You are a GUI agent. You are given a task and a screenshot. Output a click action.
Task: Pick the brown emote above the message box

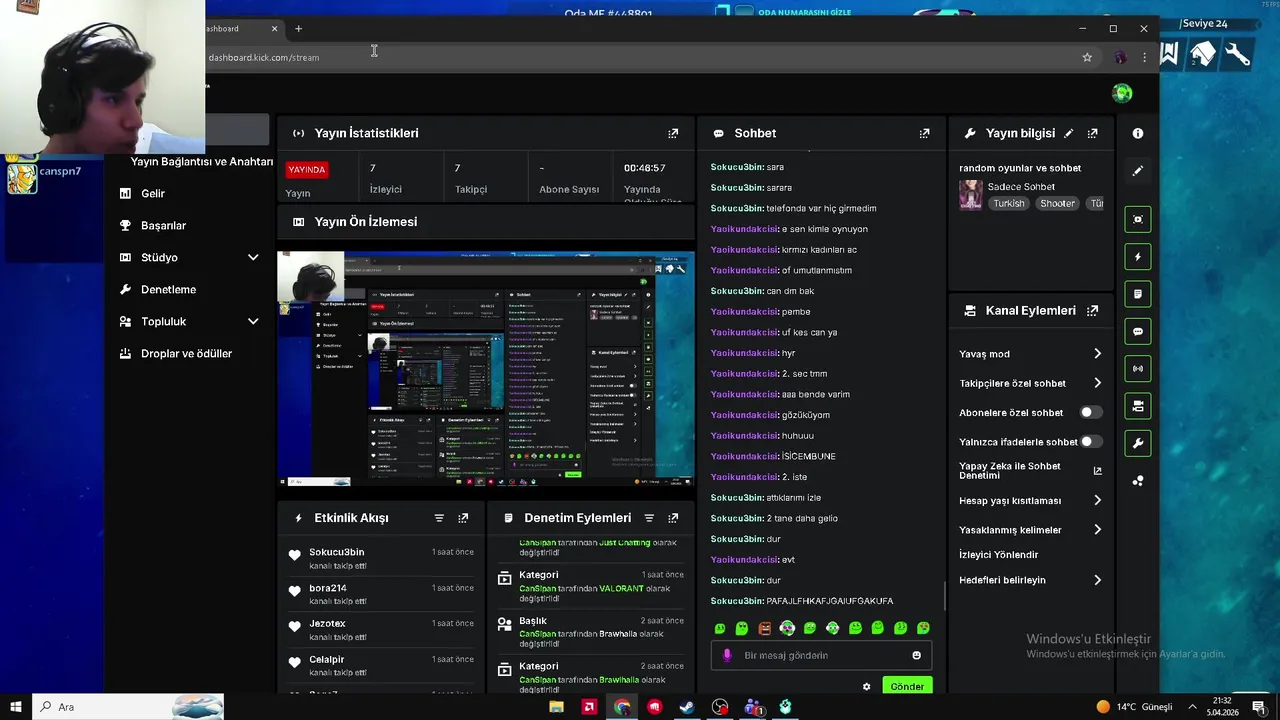pyautogui.click(x=765, y=628)
